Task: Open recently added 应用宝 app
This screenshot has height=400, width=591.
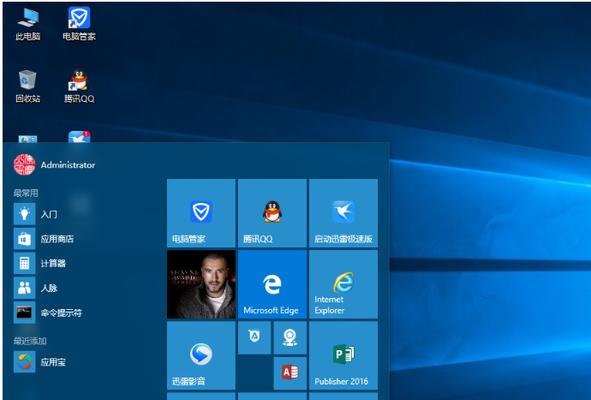Action: [40, 362]
